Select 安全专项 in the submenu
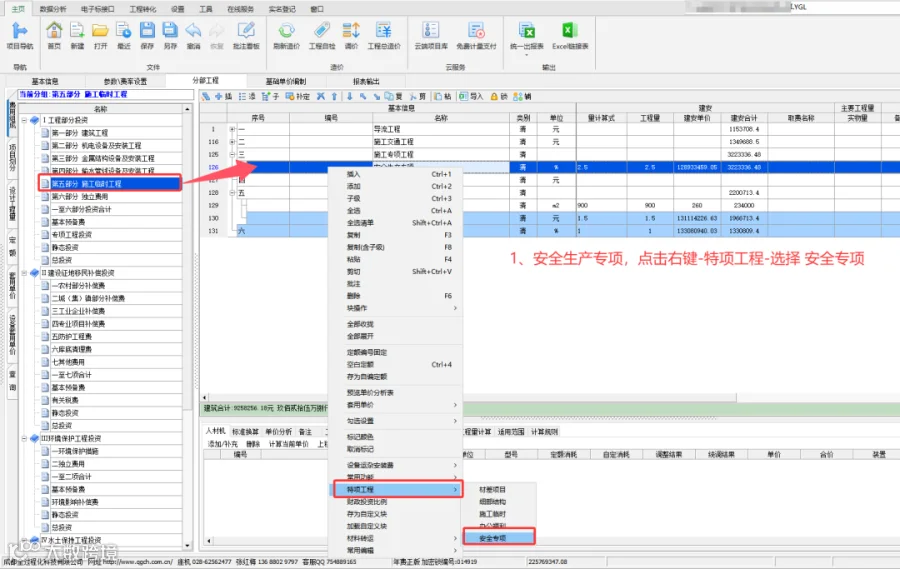 click(x=499, y=537)
